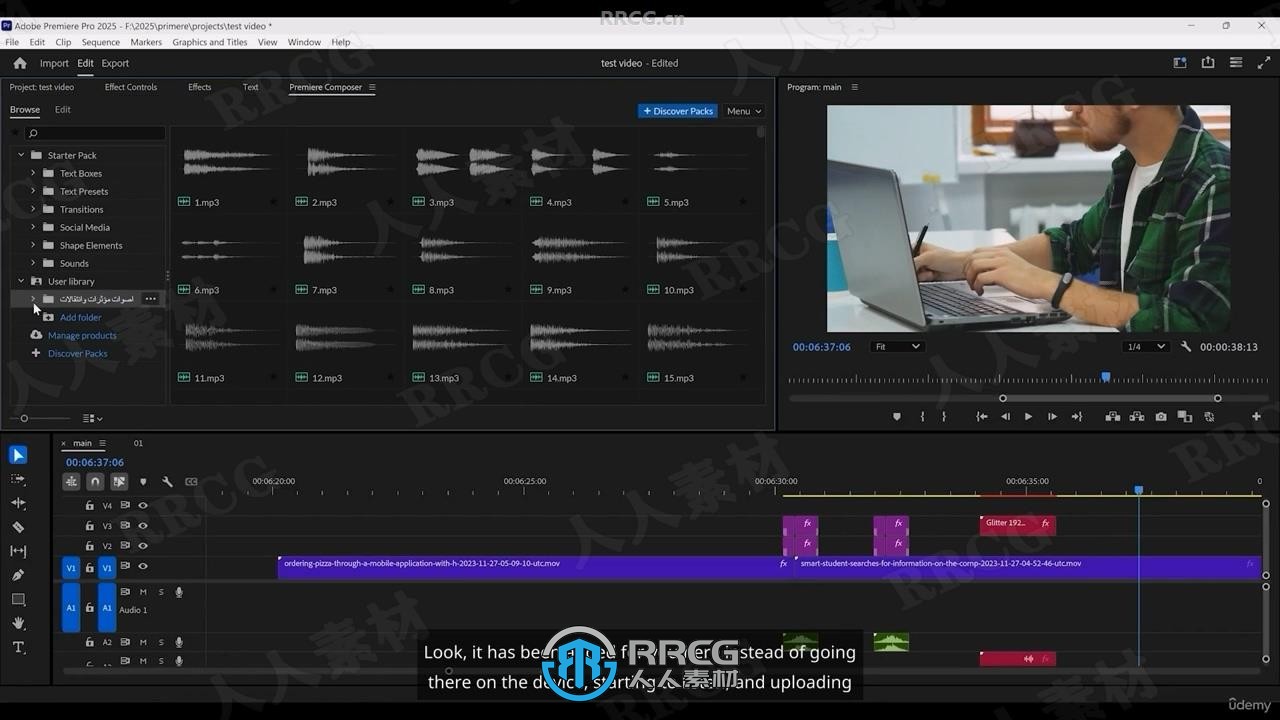The image size is (1280, 720).
Task: Toggle linked selection
Action: (119, 481)
